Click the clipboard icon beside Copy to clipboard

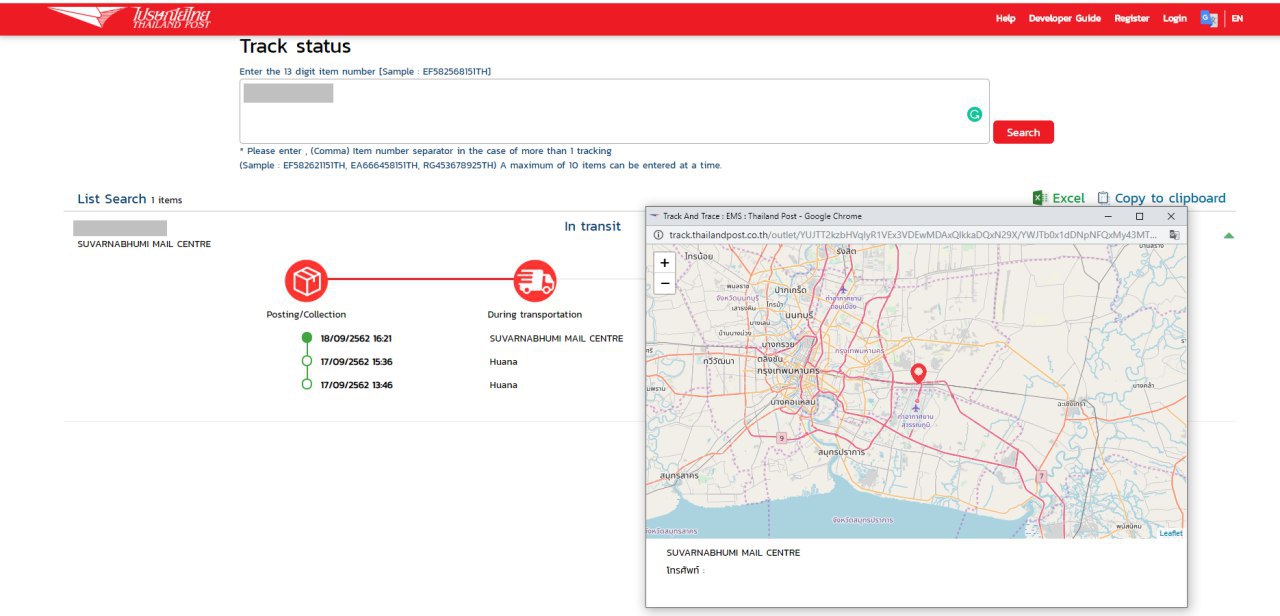point(1103,198)
